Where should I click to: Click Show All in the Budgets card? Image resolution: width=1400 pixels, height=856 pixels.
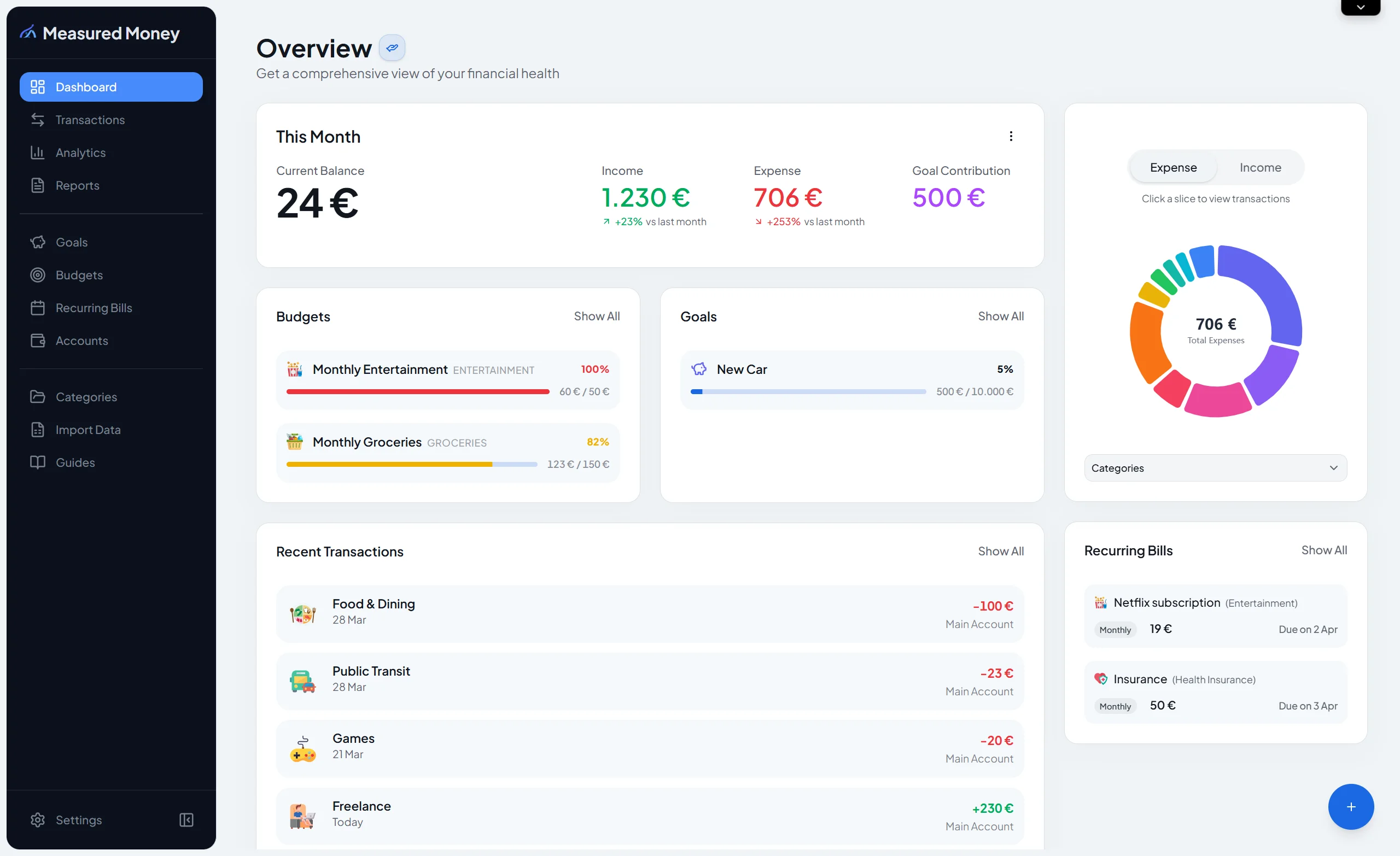click(597, 316)
